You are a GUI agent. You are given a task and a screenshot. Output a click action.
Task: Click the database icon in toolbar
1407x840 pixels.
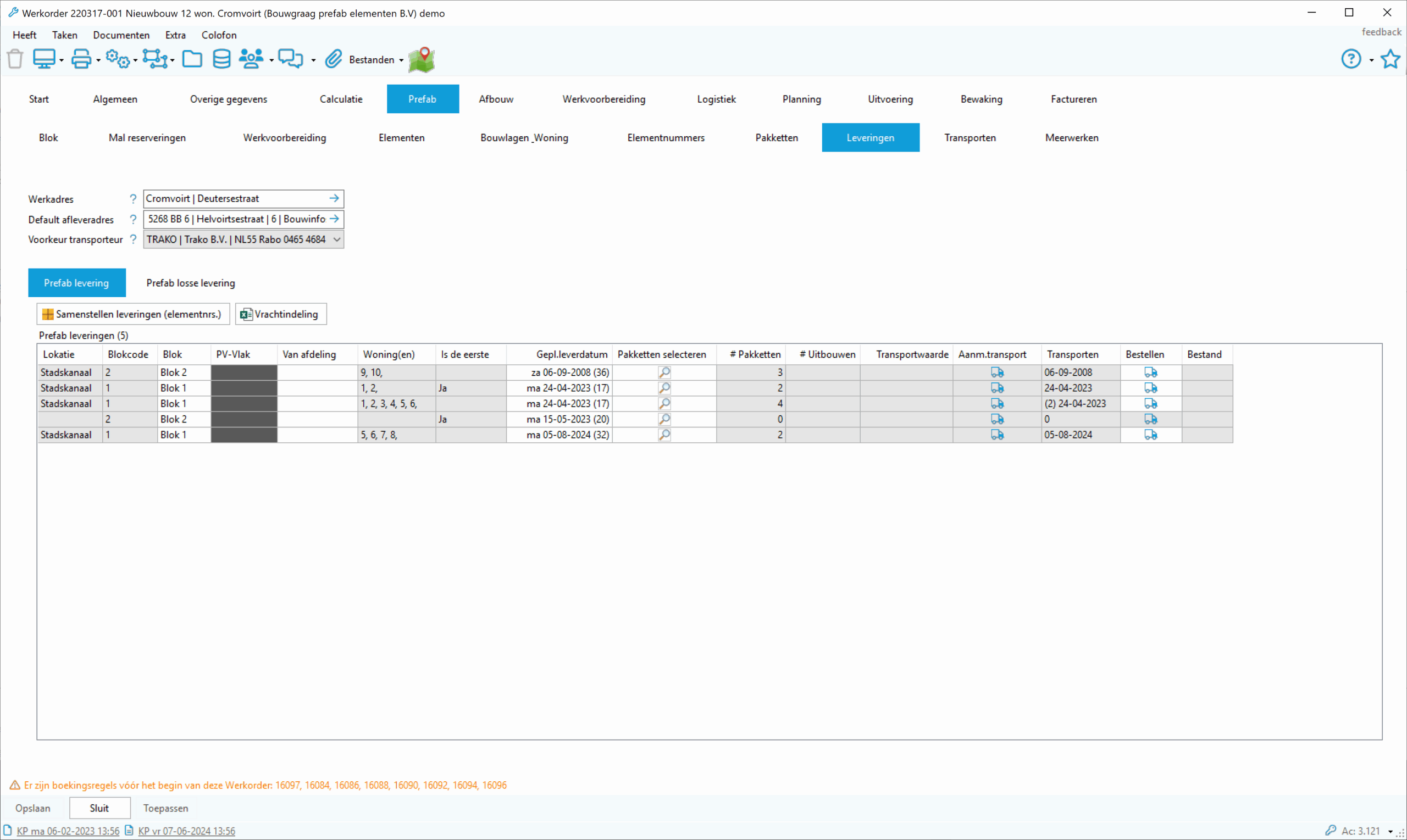coord(221,59)
